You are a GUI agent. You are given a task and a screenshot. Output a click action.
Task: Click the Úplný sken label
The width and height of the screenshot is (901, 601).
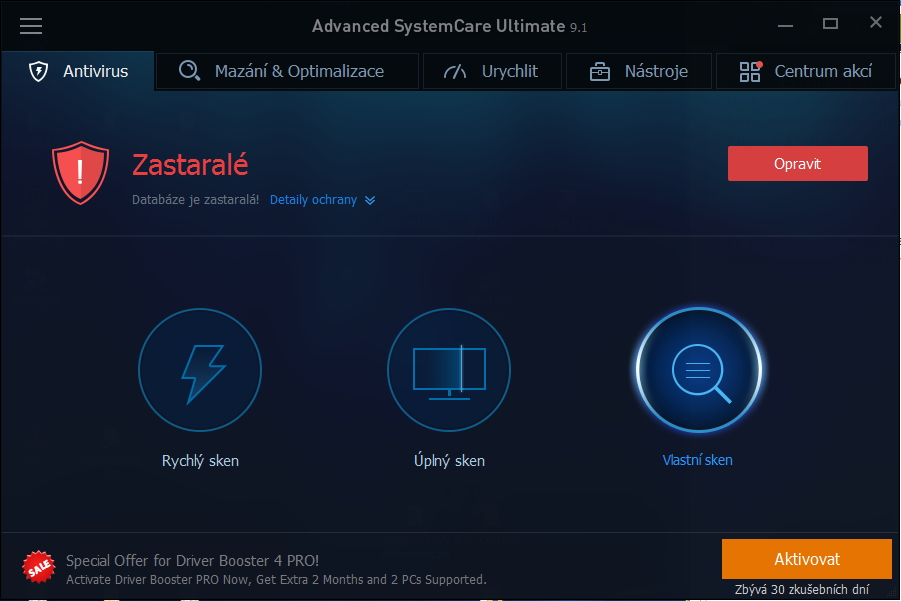click(x=449, y=461)
